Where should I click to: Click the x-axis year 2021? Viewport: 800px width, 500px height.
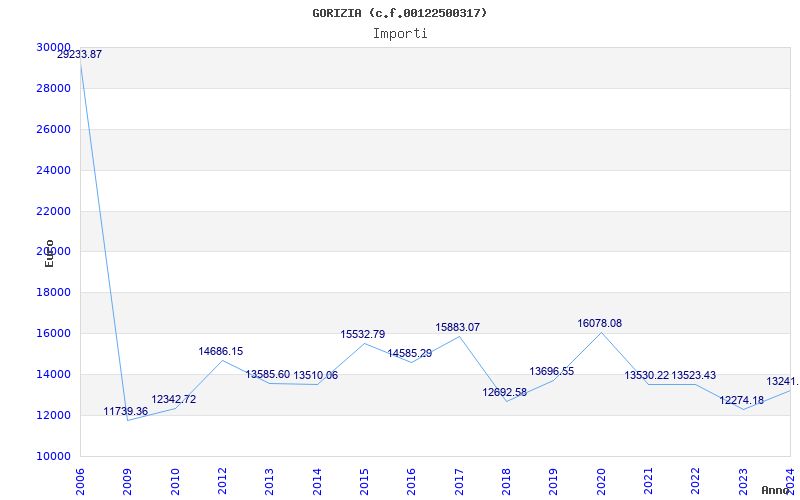tap(648, 482)
